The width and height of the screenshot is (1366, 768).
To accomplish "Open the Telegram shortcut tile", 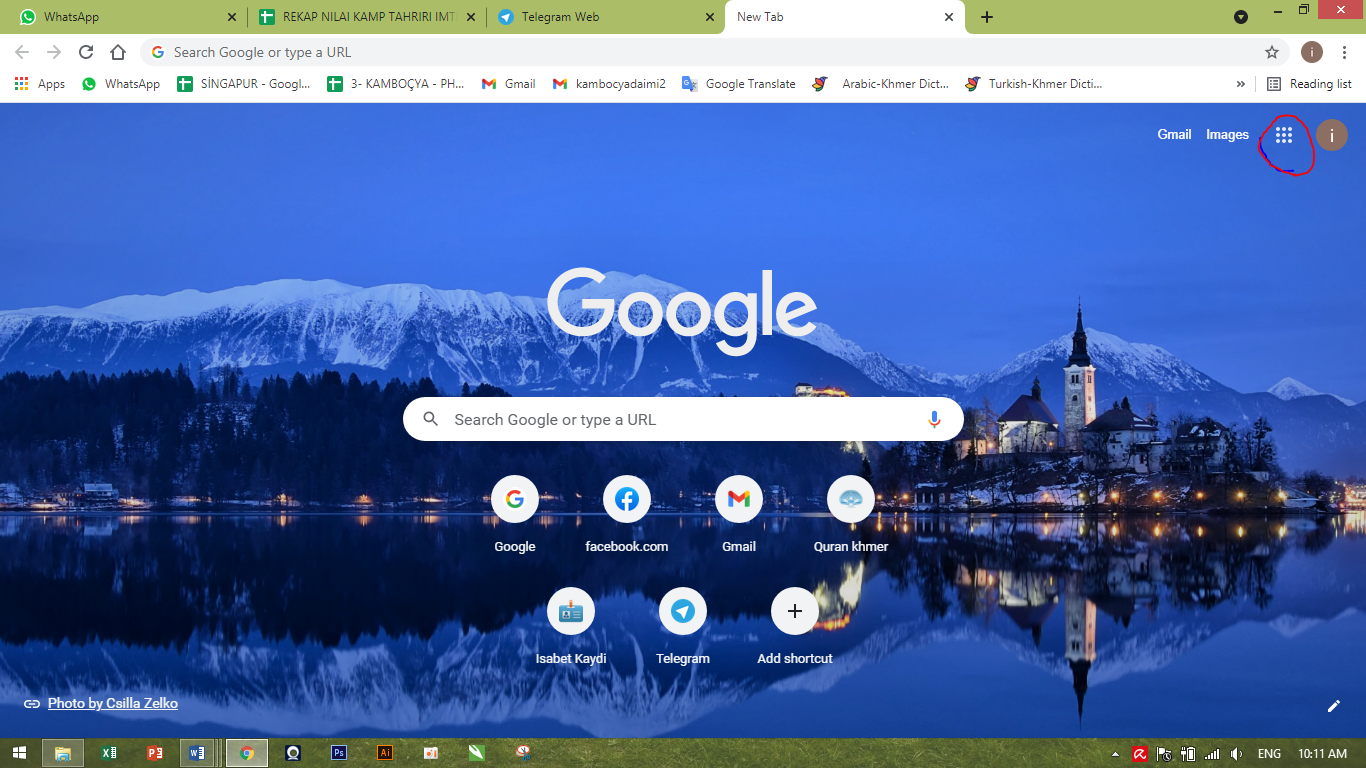I will click(x=683, y=611).
